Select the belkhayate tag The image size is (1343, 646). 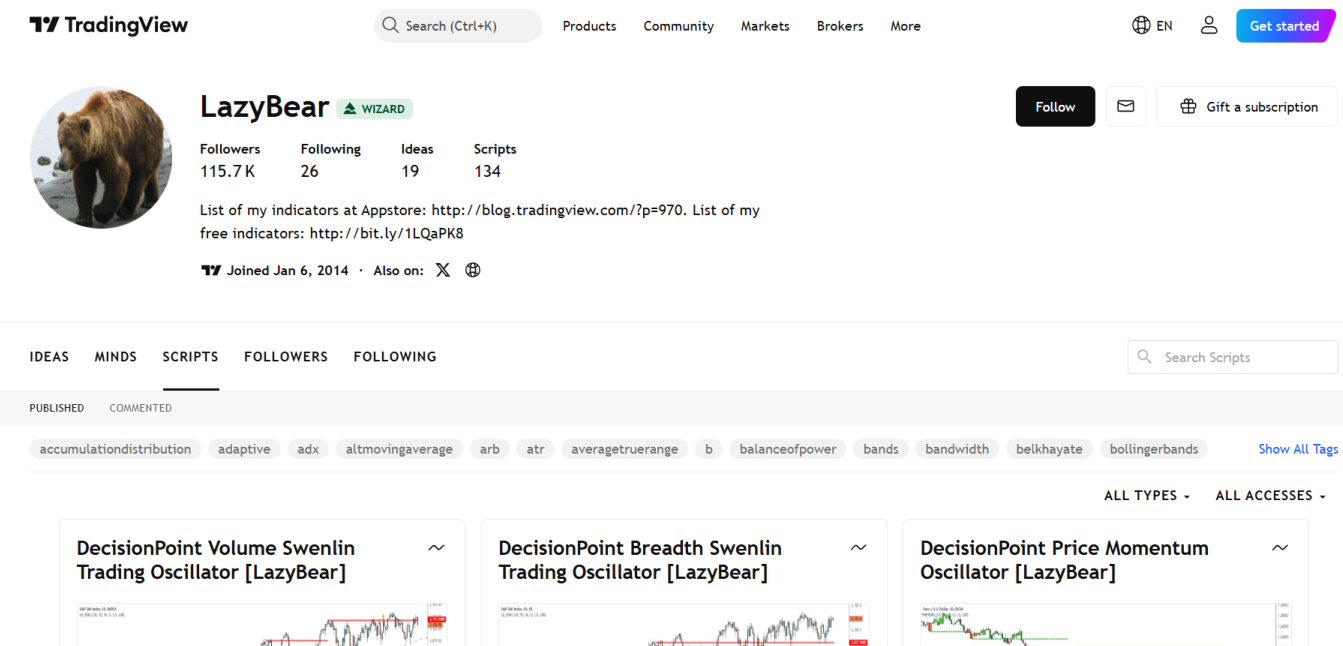coord(1049,449)
